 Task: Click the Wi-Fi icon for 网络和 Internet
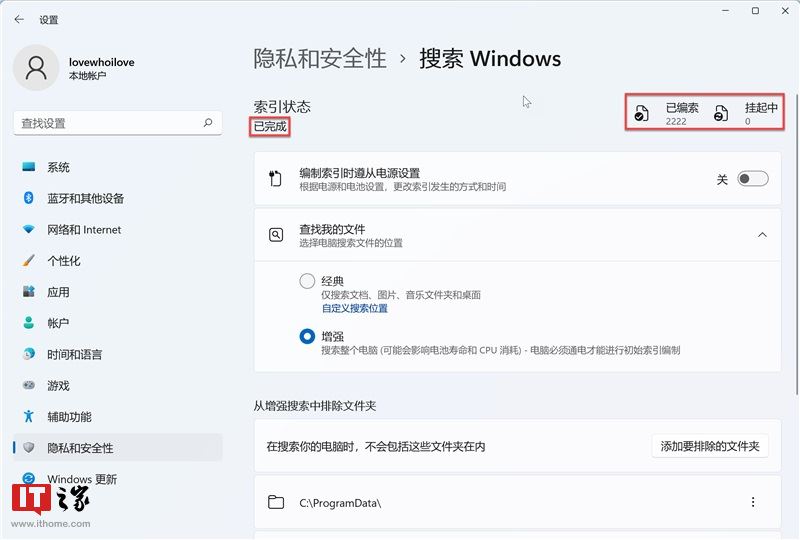click(29, 229)
